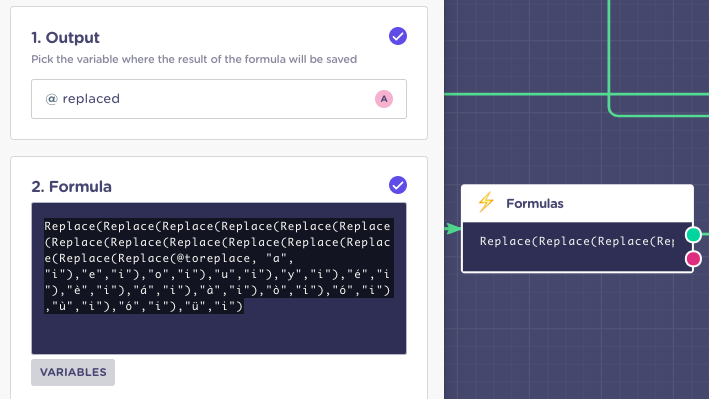Open the VARIABLES button
This screenshot has width=709, height=399.
point(73,372)
